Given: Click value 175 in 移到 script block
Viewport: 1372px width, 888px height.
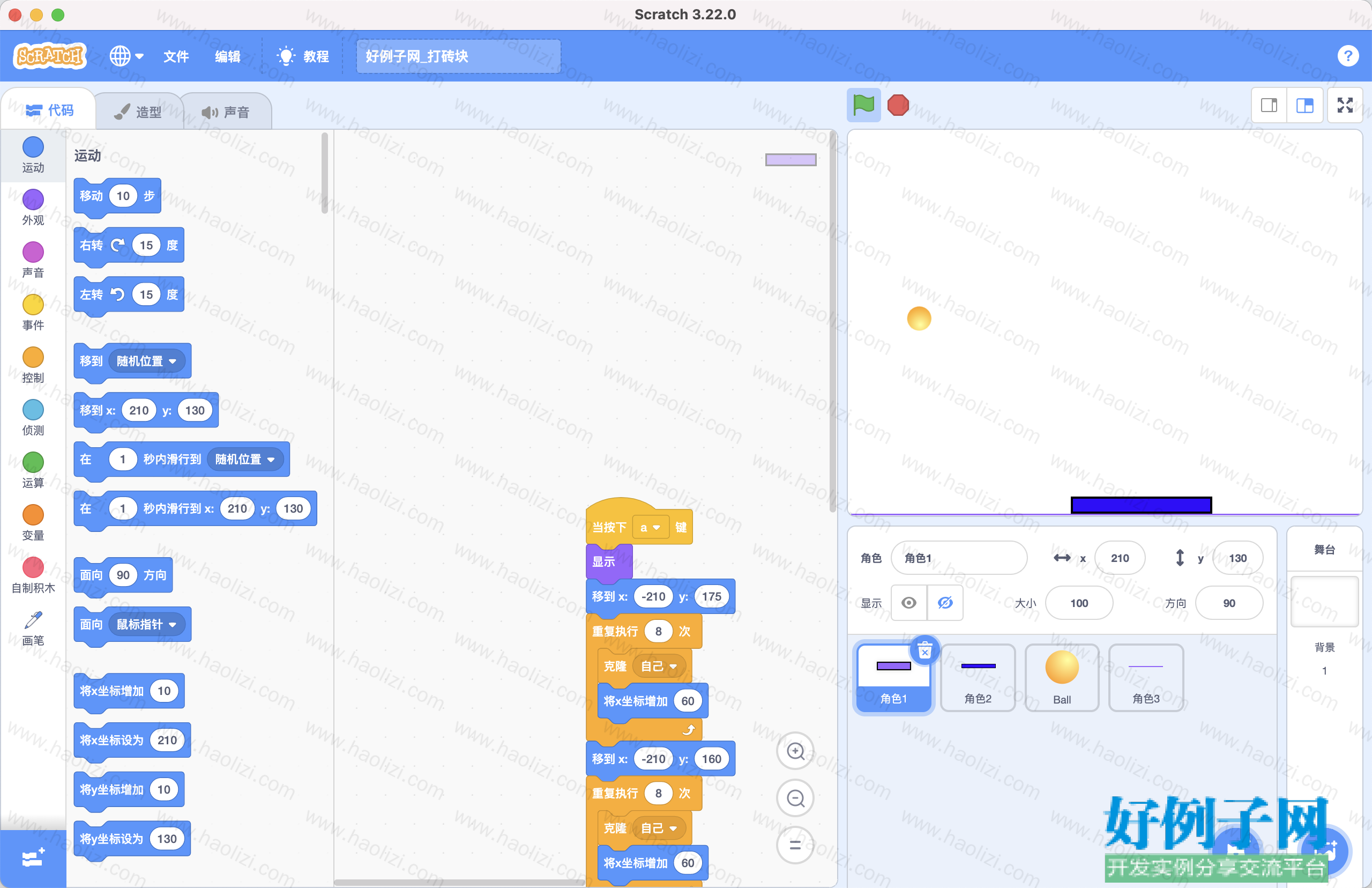Looking at the screenshot, I should tap(711, 596).
